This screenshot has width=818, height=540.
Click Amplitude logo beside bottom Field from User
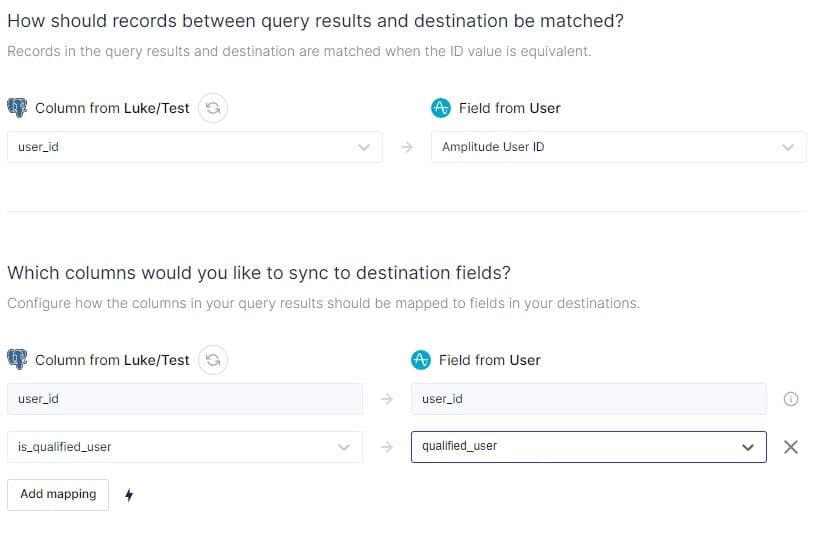point(421,360)
